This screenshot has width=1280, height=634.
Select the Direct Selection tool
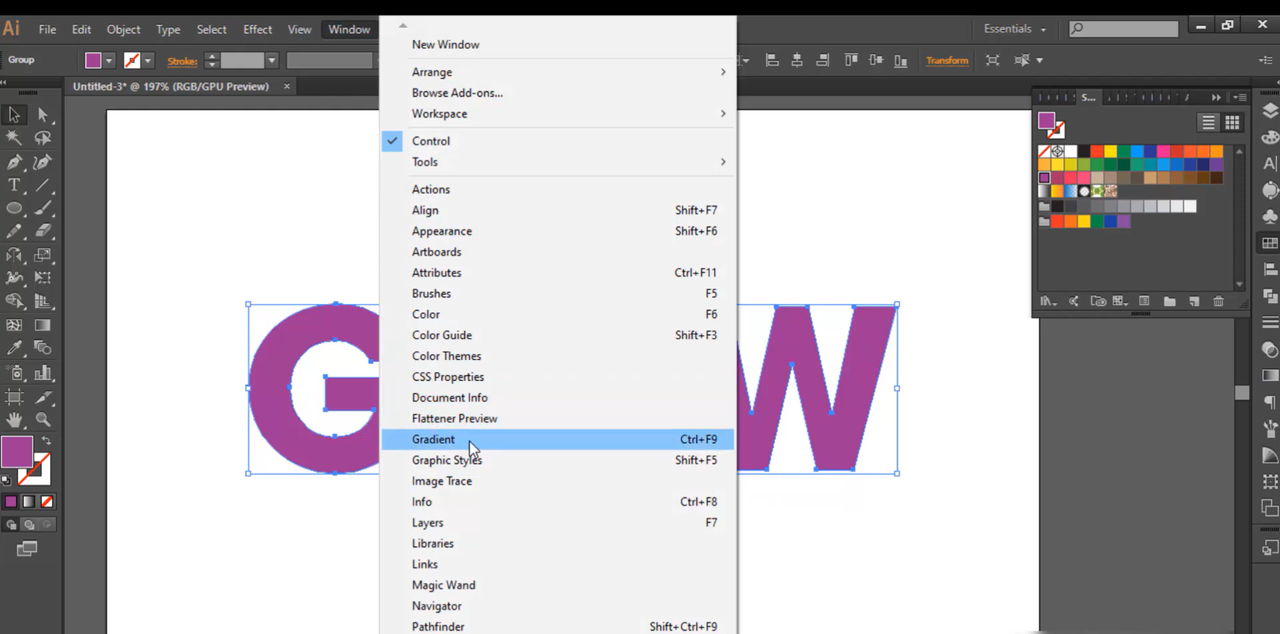coord(43,115)
